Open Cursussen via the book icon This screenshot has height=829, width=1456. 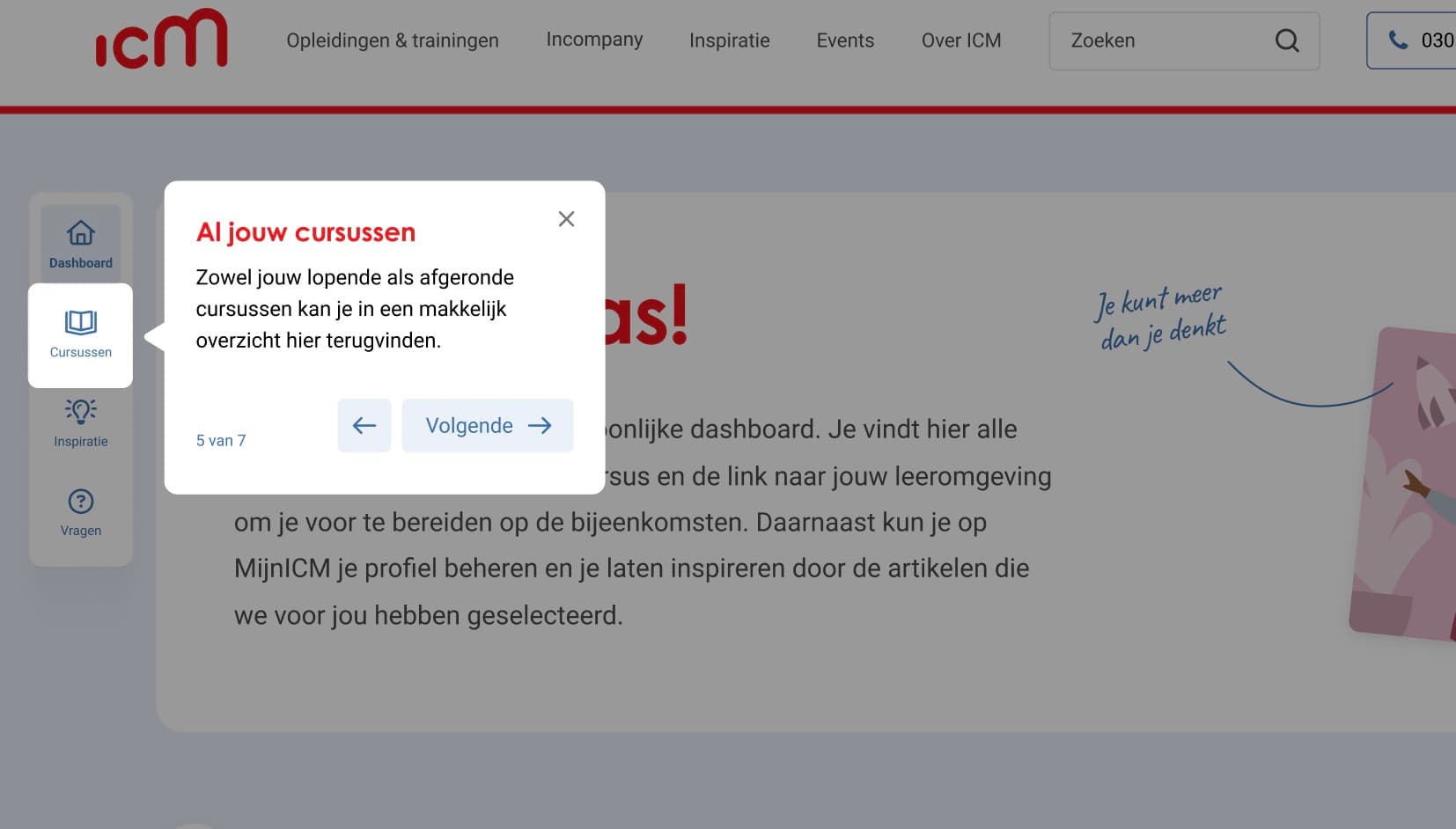81,323
